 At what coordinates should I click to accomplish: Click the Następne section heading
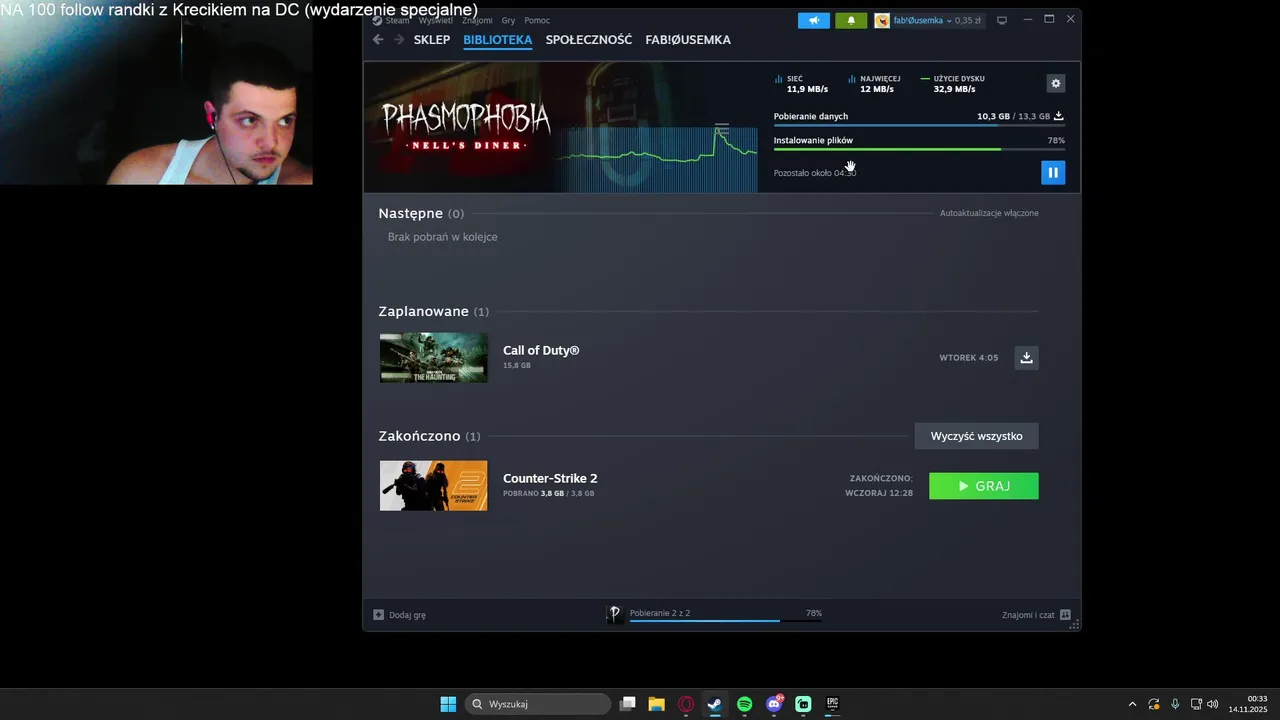[x=410, y=213]
